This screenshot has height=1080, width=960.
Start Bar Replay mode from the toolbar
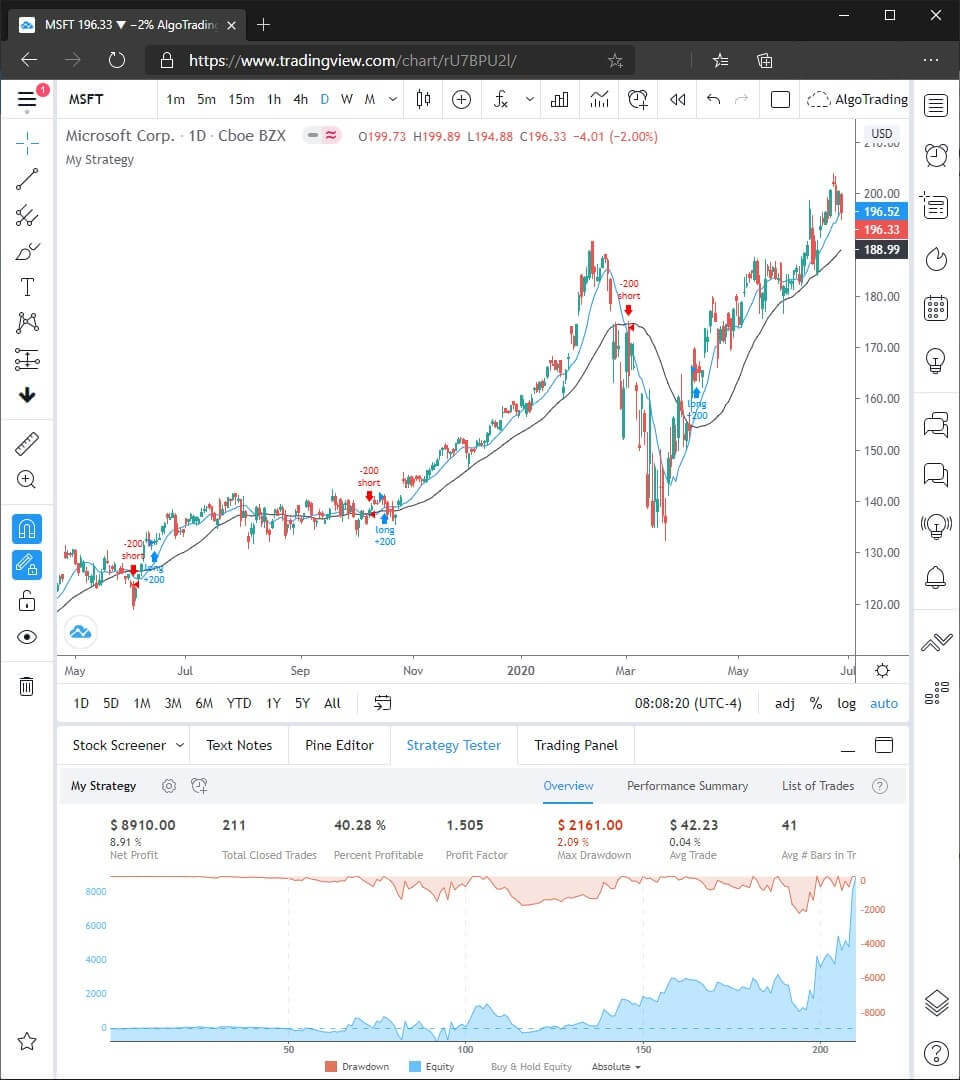coord(677,99)
